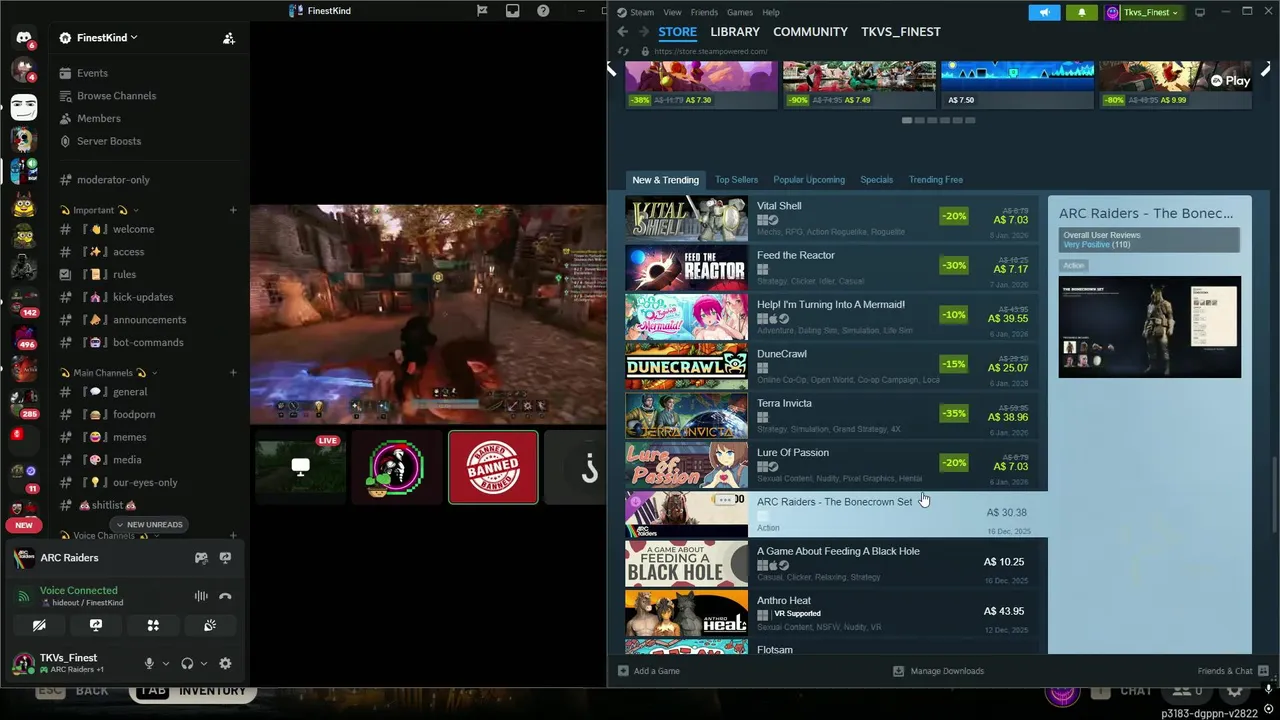Open Tkvs_Finest account dropdown in Steam
The width and height of the screenshot is (1280, 720).
pyautogui.click(x=1143, y=12)
